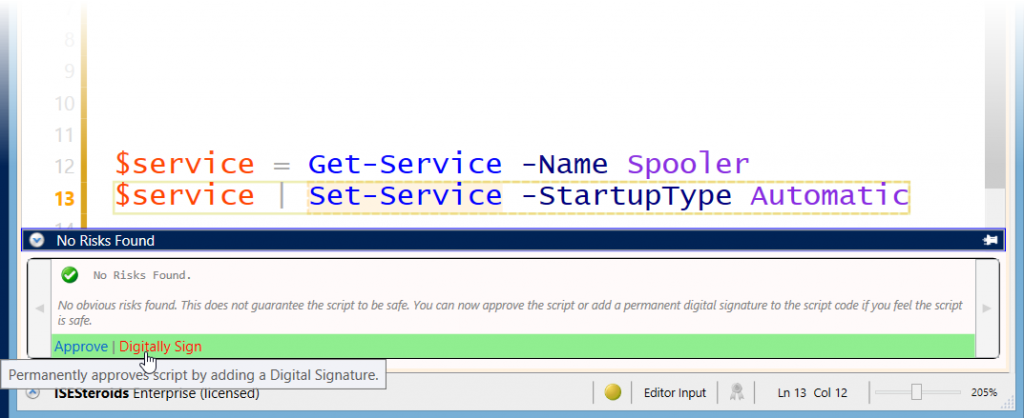Click the Set-Service command on line 13
Screen dimensions: 1024x418
click(405, 195)
